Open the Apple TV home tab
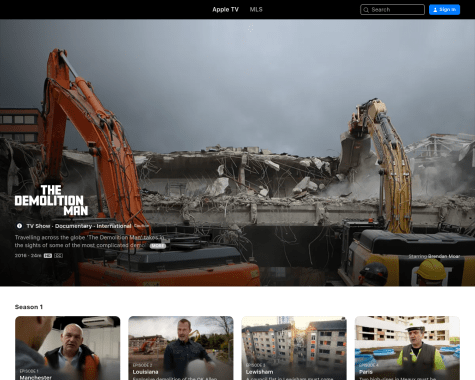The height and width of the screenshot is (380, 475). 225,9
